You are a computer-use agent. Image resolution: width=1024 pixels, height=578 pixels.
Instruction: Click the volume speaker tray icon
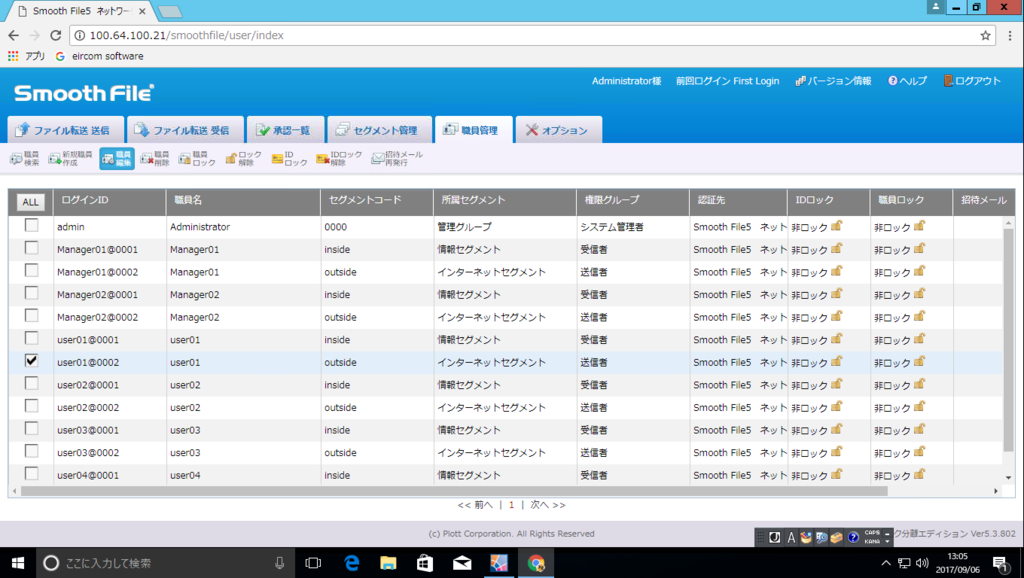pos(921,563)
